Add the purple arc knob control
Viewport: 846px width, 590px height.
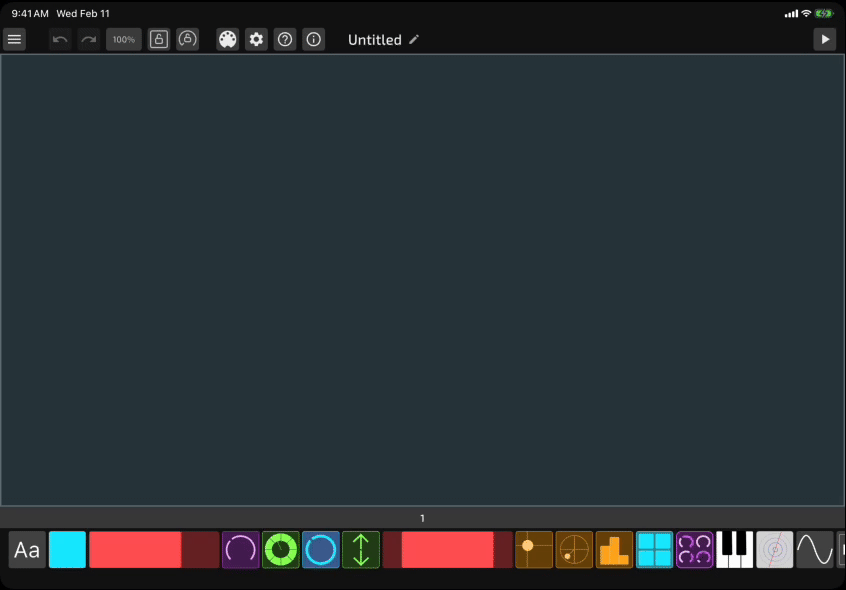[241, 550]
